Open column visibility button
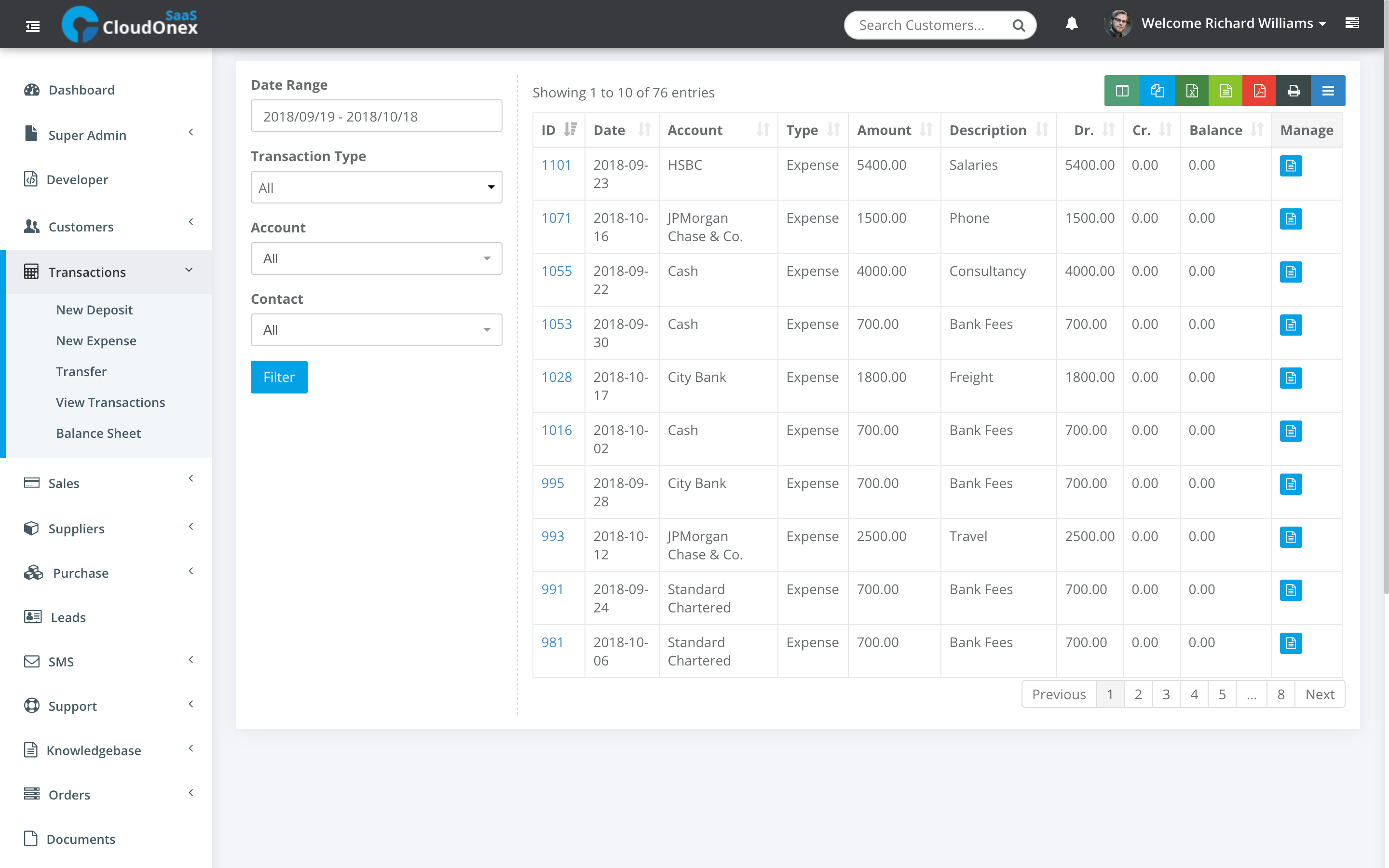Viewport: 1389px width, 868px height. [x=1121, y=91]
